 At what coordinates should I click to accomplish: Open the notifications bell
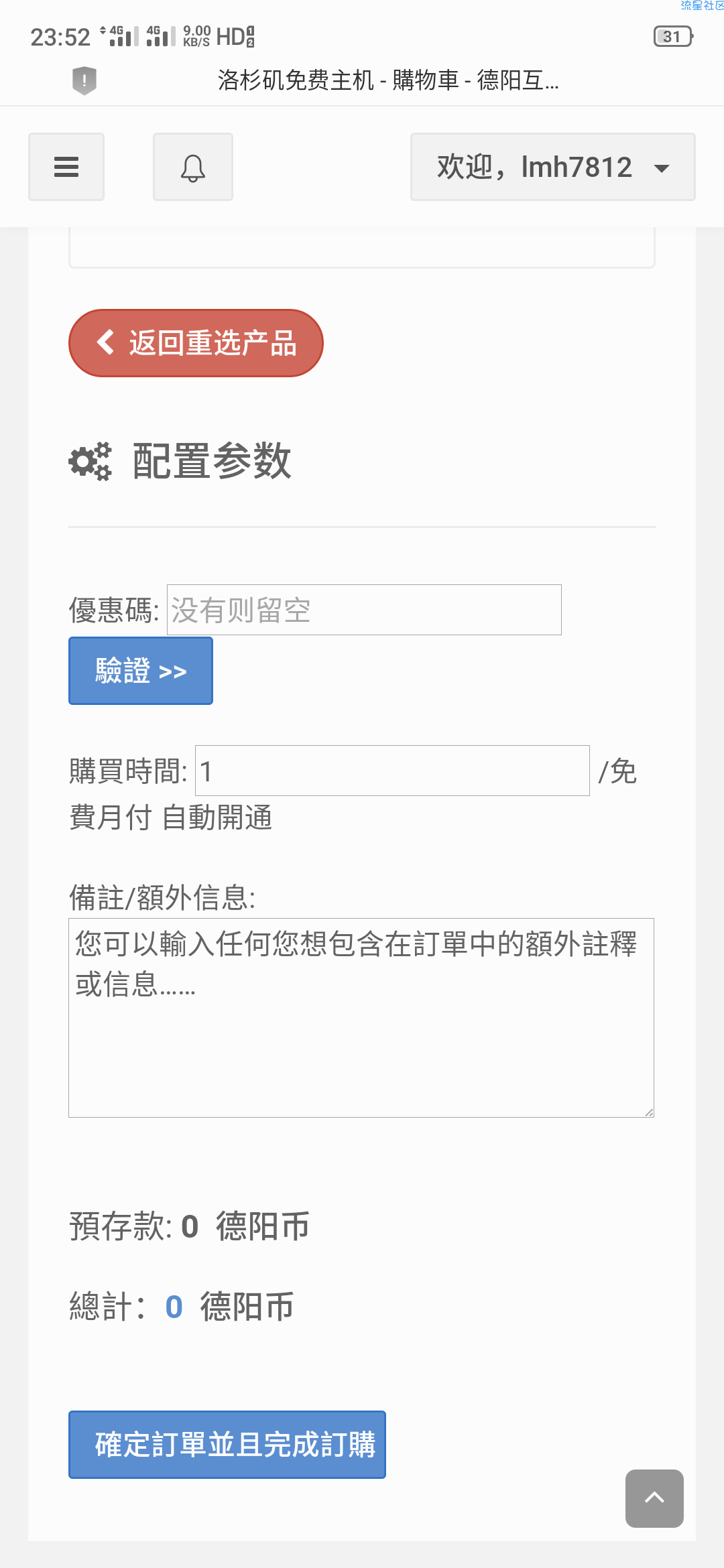coord(193,167)
